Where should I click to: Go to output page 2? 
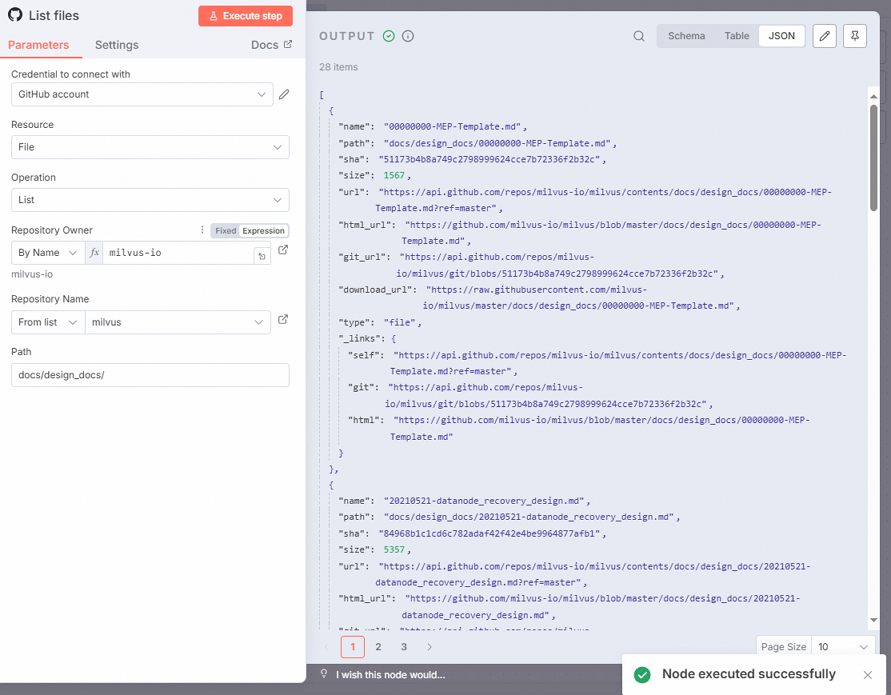tap(378, 647)
